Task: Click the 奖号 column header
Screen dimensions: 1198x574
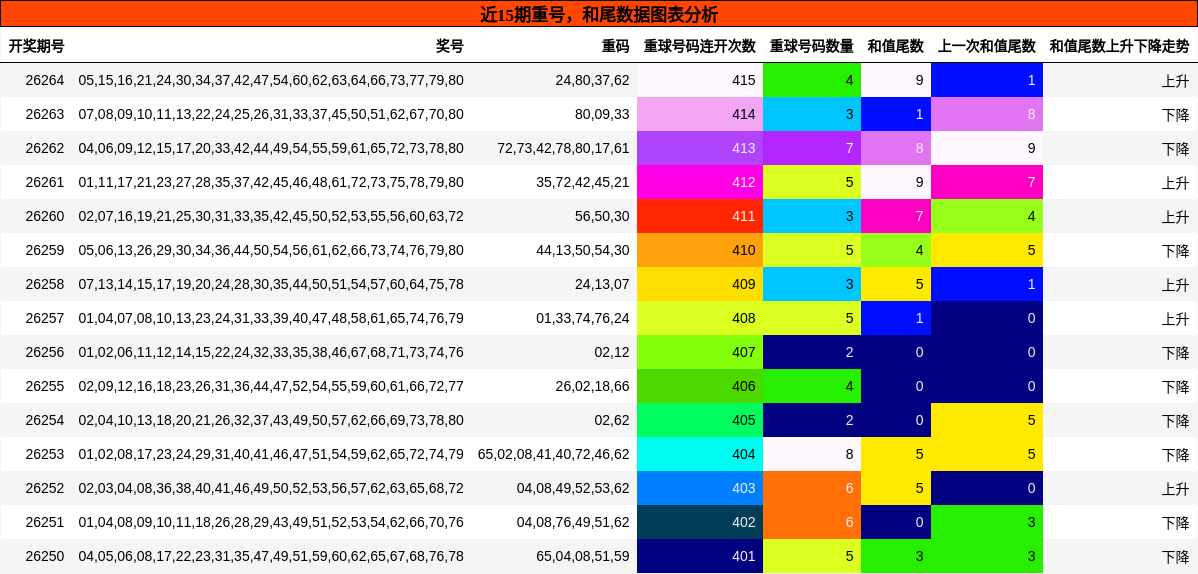Action: (x=450, y=47)
